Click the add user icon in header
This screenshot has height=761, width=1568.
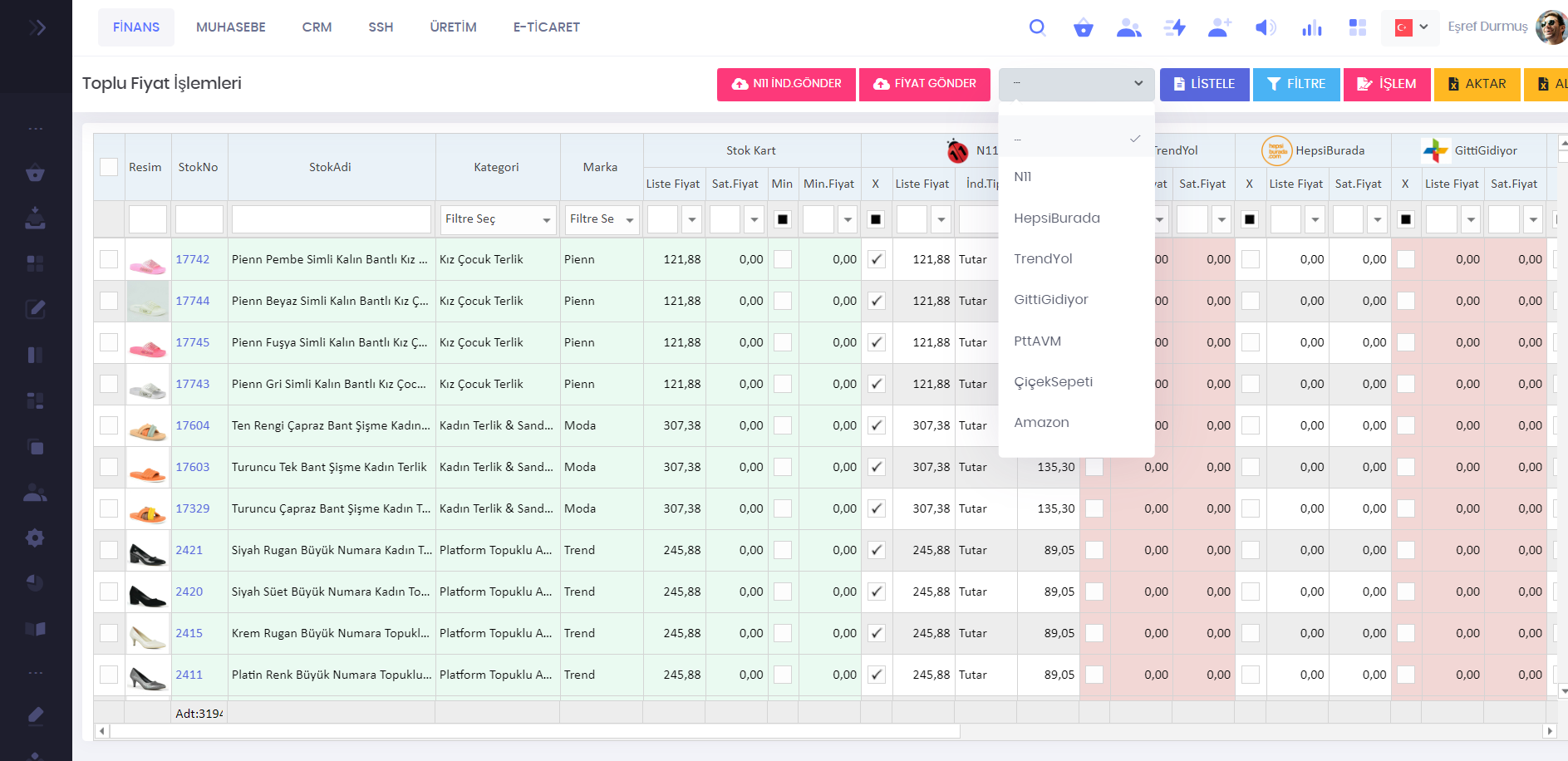point(1219,28)
